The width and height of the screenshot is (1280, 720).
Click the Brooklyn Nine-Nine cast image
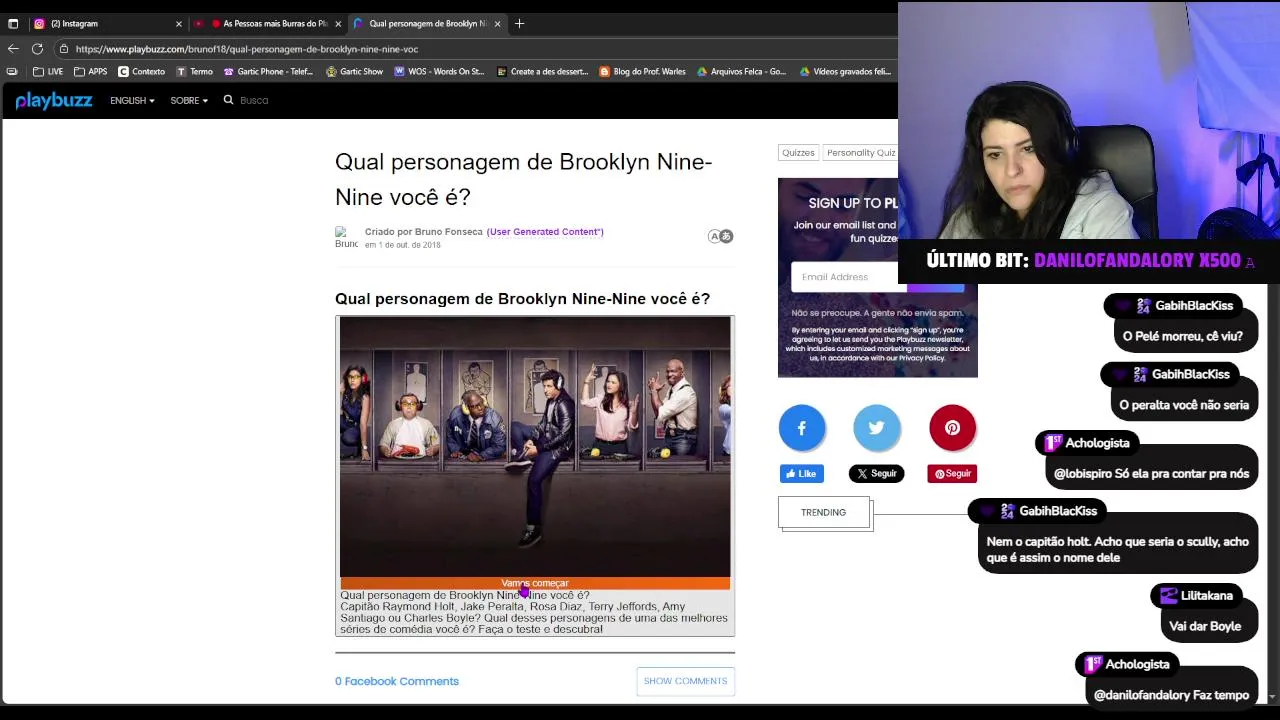pos(535,447)
